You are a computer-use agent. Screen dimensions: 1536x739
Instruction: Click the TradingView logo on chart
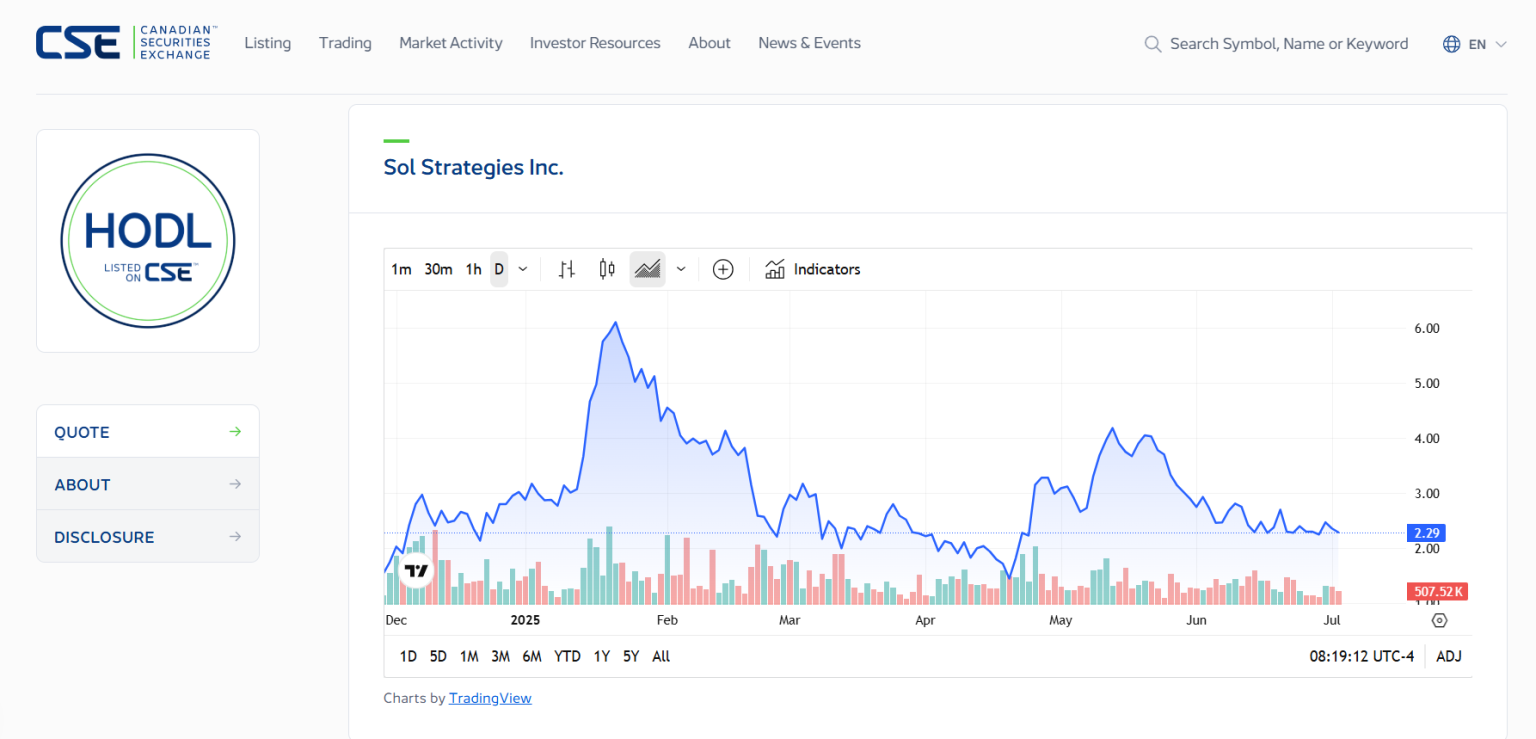(416, 571)
